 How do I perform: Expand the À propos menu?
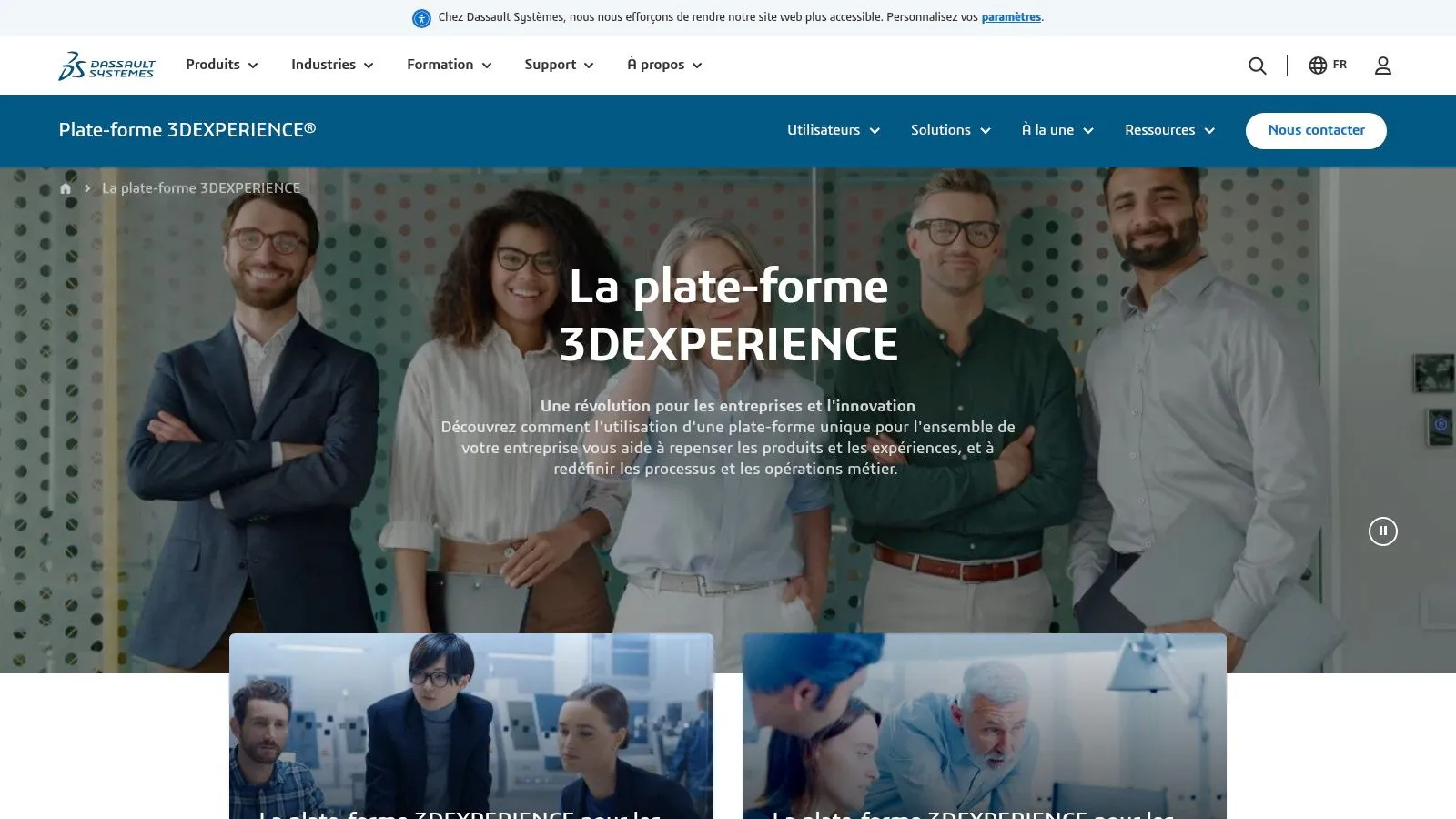point(664,65)
